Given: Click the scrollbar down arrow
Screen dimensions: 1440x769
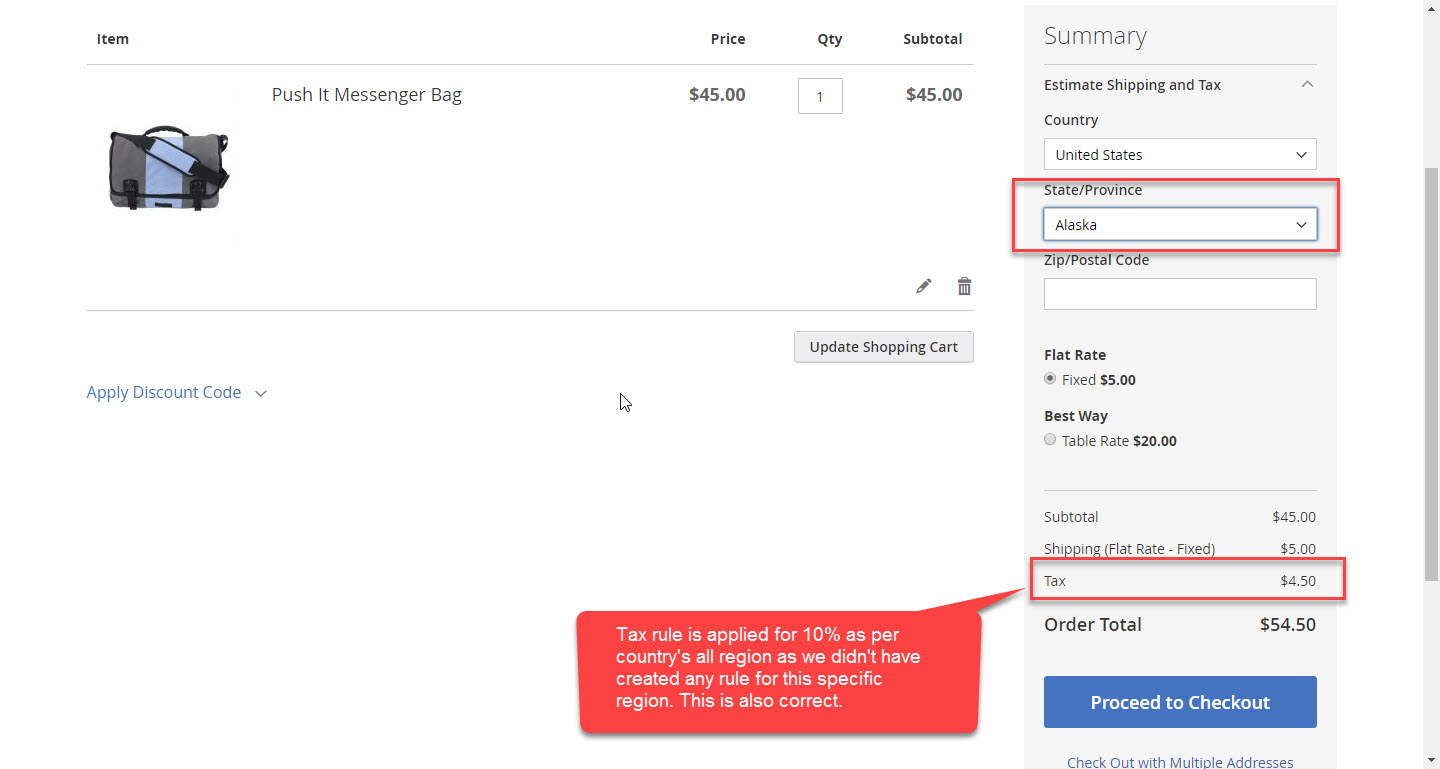Looking at the screenshot, I should click(1431, 760).
